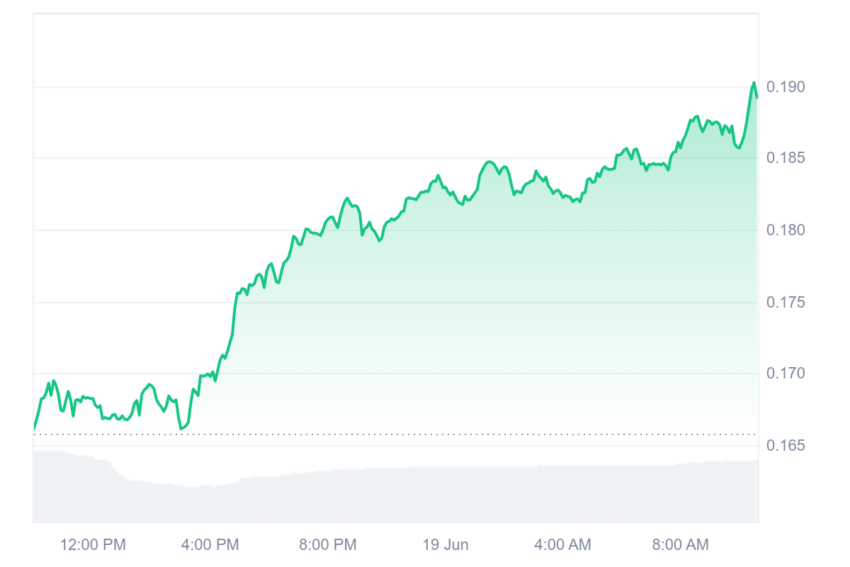The image size is (850, 567).
Task: Click the 0.170 price axis label
Action: coord(785,373)
